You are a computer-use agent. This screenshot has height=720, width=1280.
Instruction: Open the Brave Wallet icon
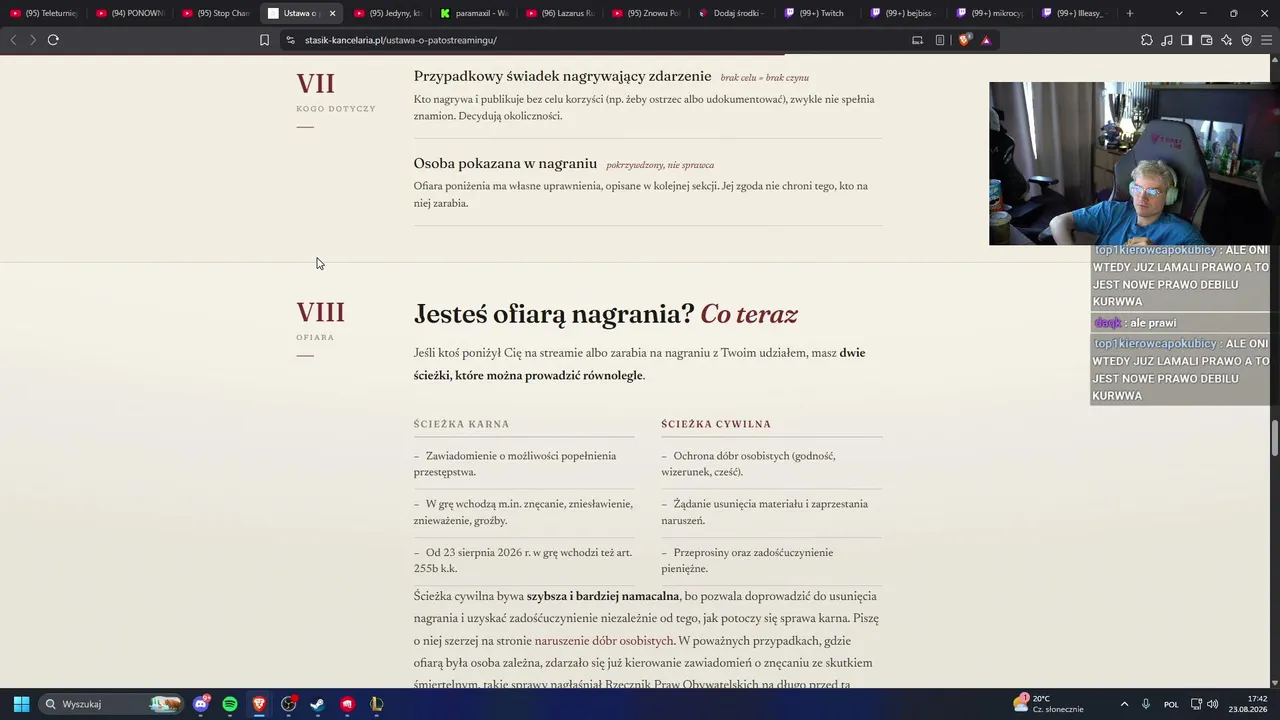tap(1206, 40)
